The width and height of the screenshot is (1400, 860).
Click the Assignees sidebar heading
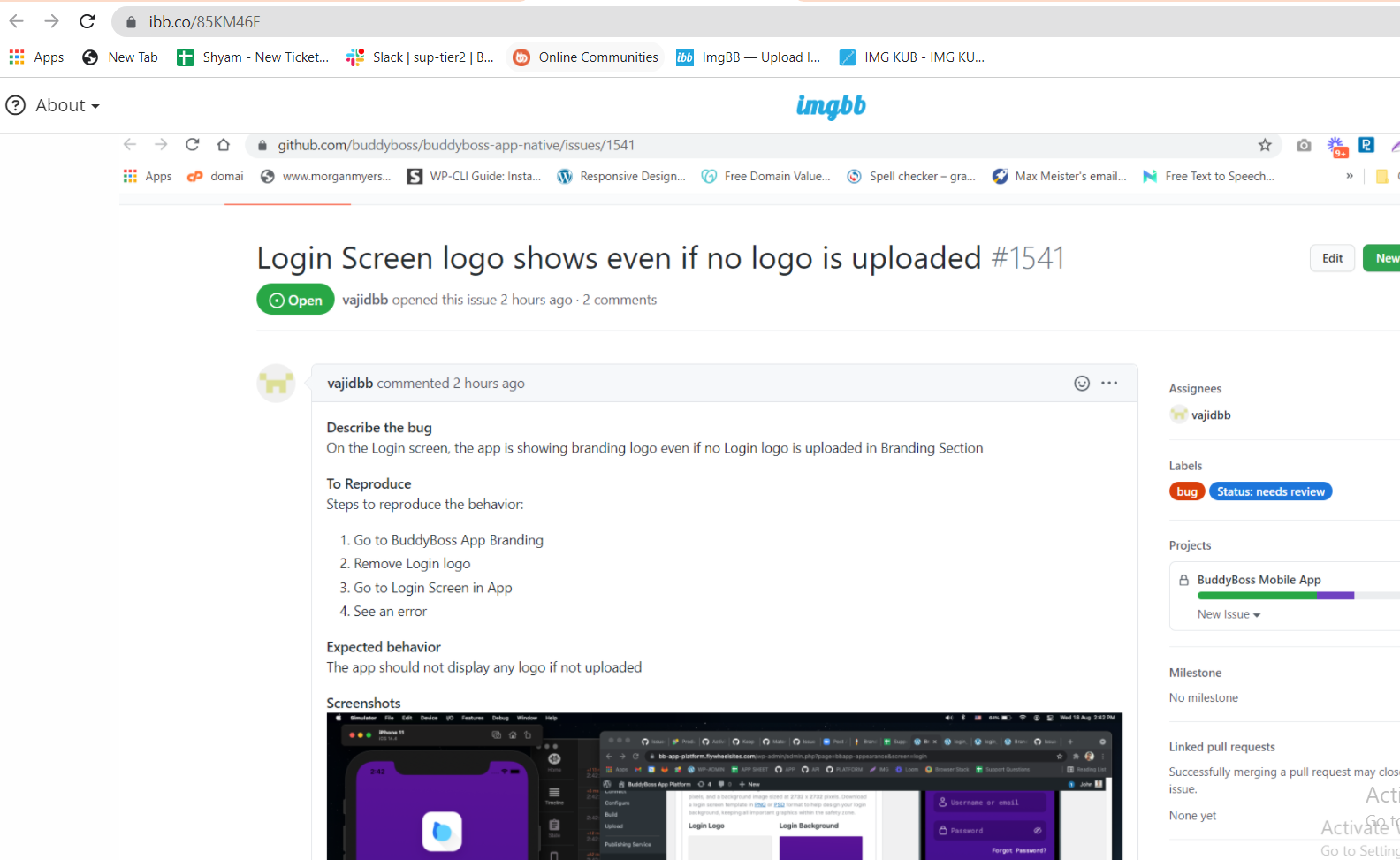point(1195,389)
